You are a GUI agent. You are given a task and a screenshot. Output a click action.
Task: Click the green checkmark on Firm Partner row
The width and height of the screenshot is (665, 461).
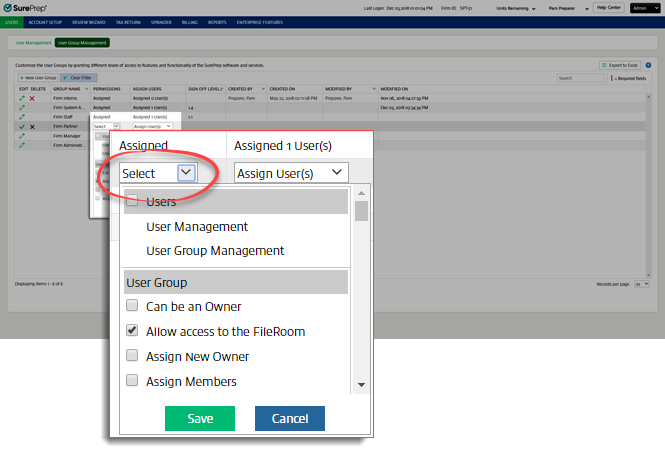(x=22, y=127)
